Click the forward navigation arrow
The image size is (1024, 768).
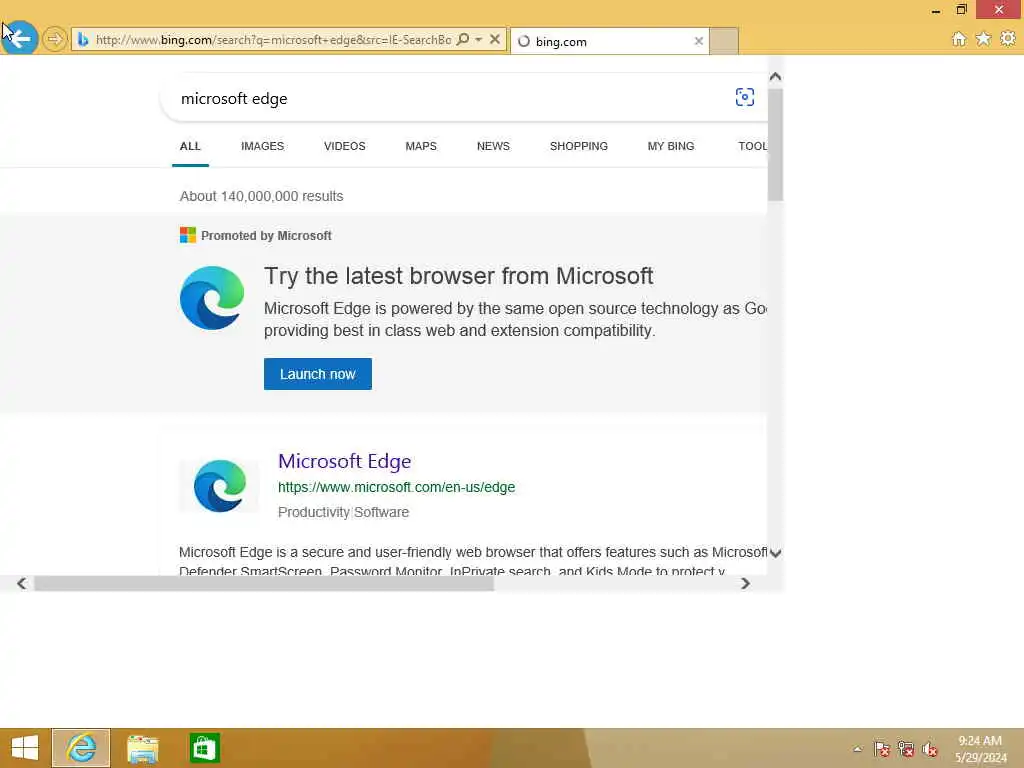[x=55, y=39]
